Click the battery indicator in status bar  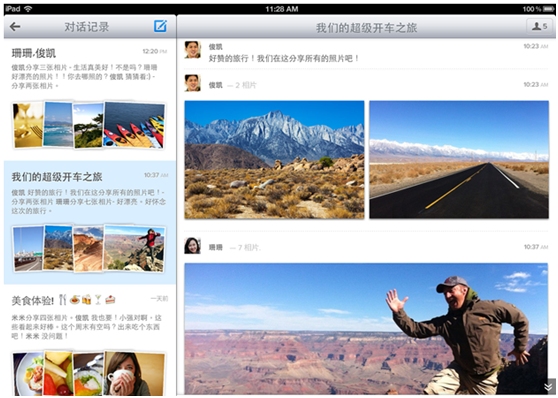tap(548, 9)
